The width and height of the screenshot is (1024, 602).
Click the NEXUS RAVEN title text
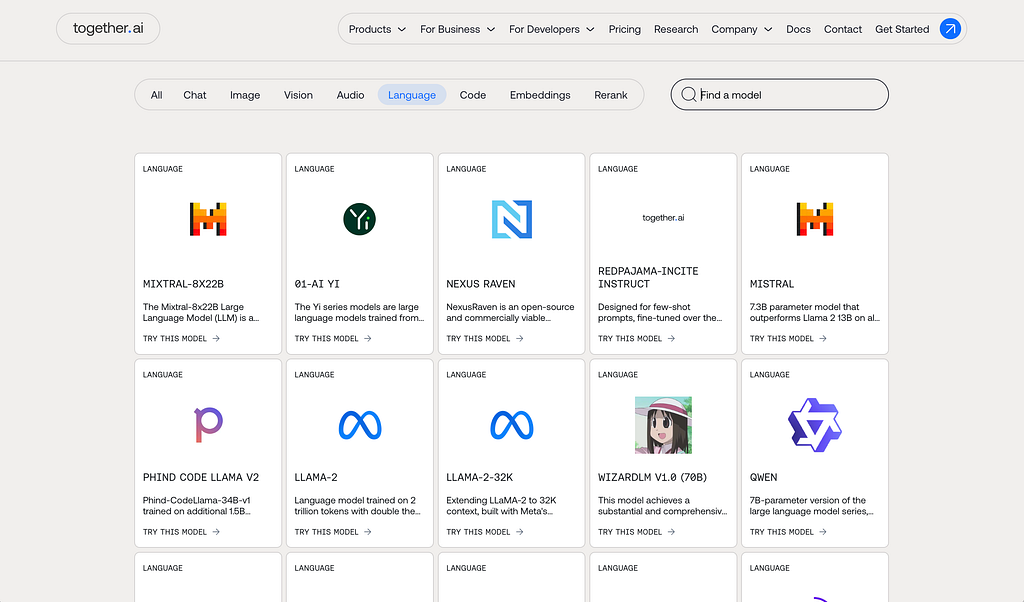481,284
